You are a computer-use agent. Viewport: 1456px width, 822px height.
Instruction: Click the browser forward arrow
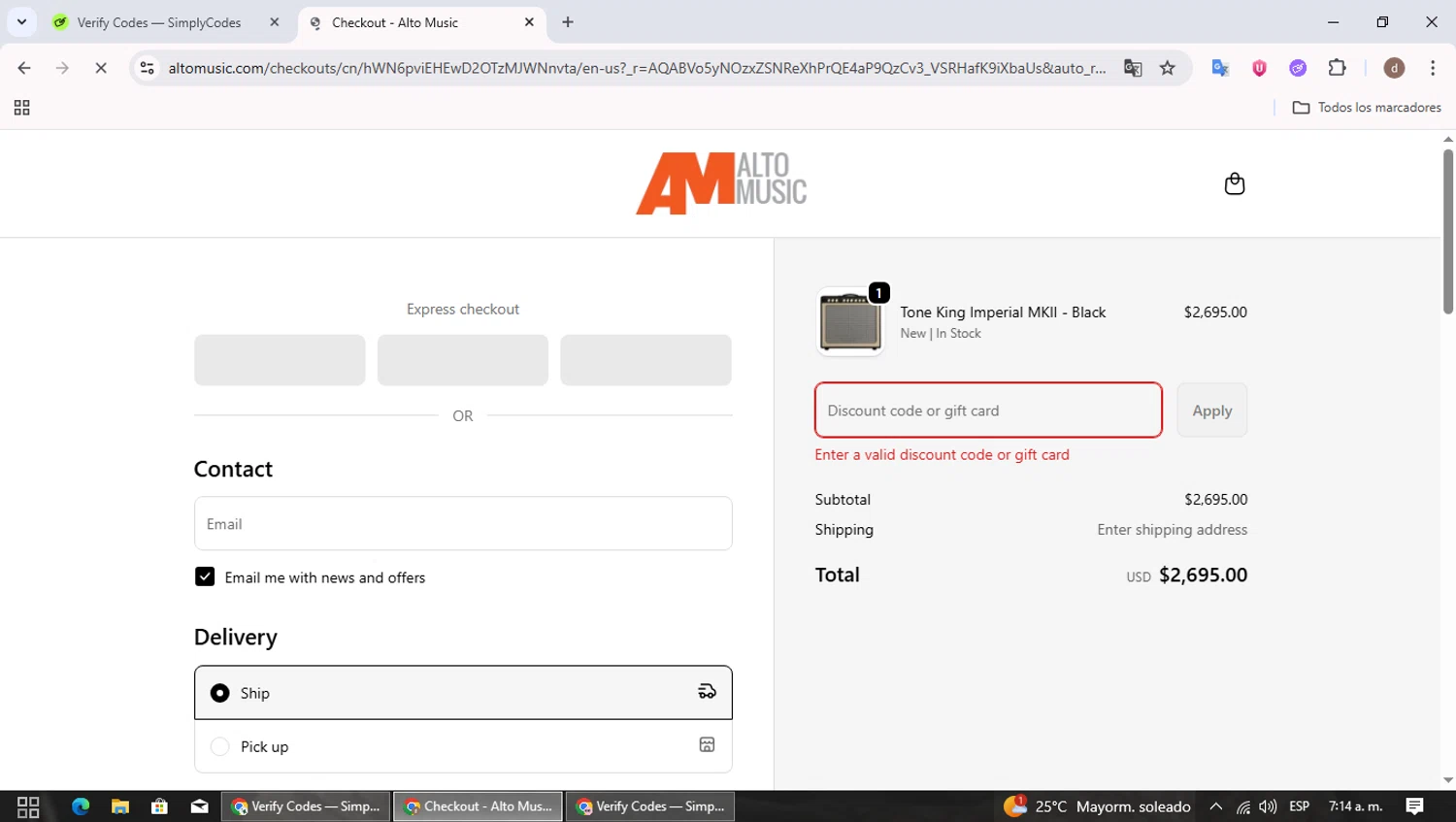62,68
